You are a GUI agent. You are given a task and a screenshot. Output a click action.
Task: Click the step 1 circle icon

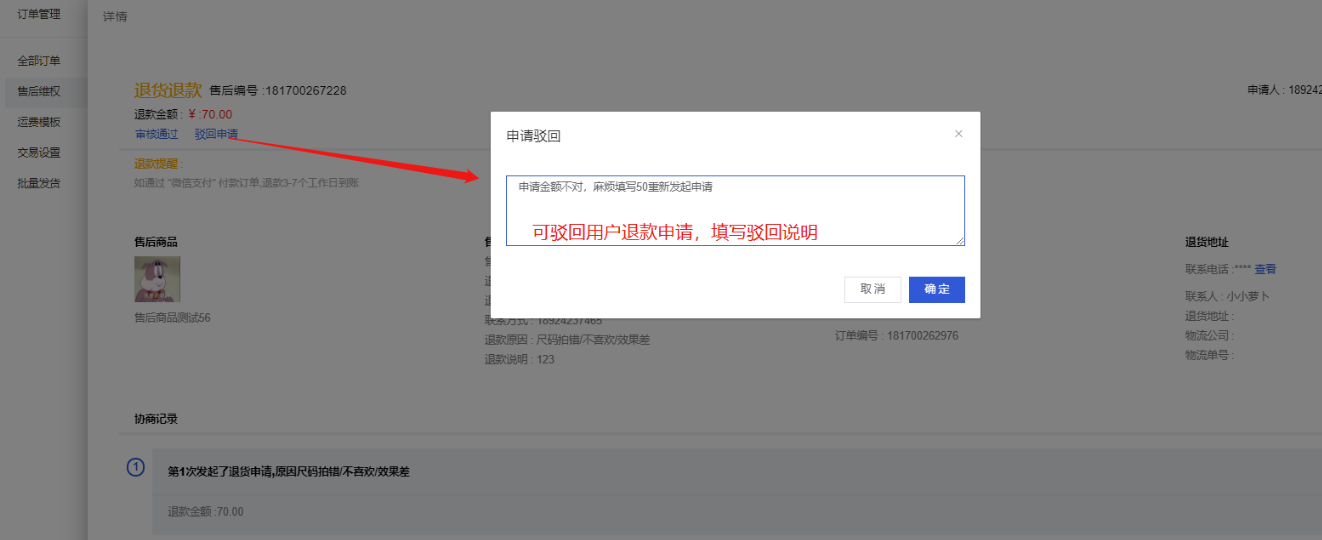[136, 468]
